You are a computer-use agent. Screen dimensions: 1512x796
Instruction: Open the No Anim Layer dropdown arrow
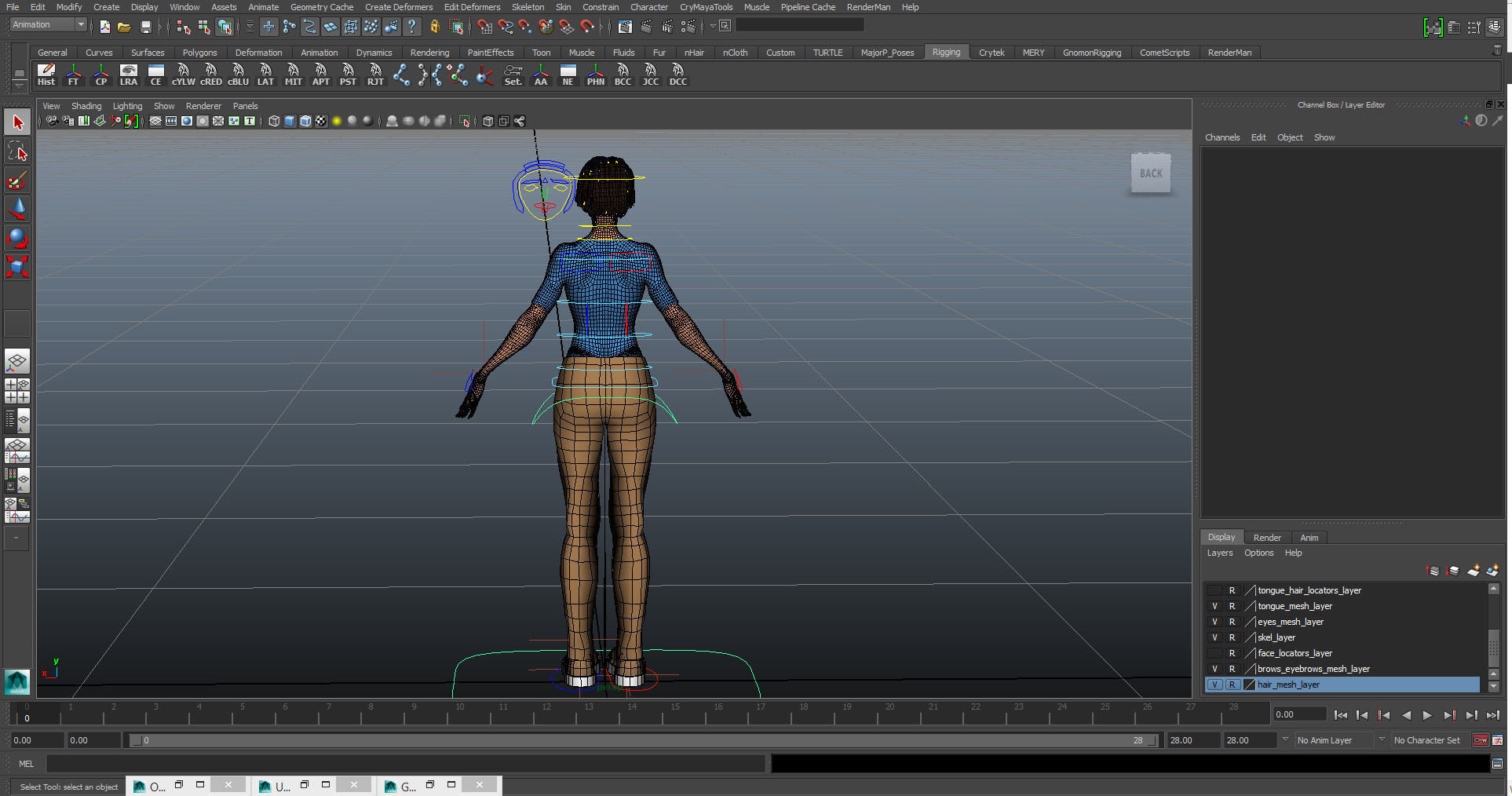tap(1285, 739)
